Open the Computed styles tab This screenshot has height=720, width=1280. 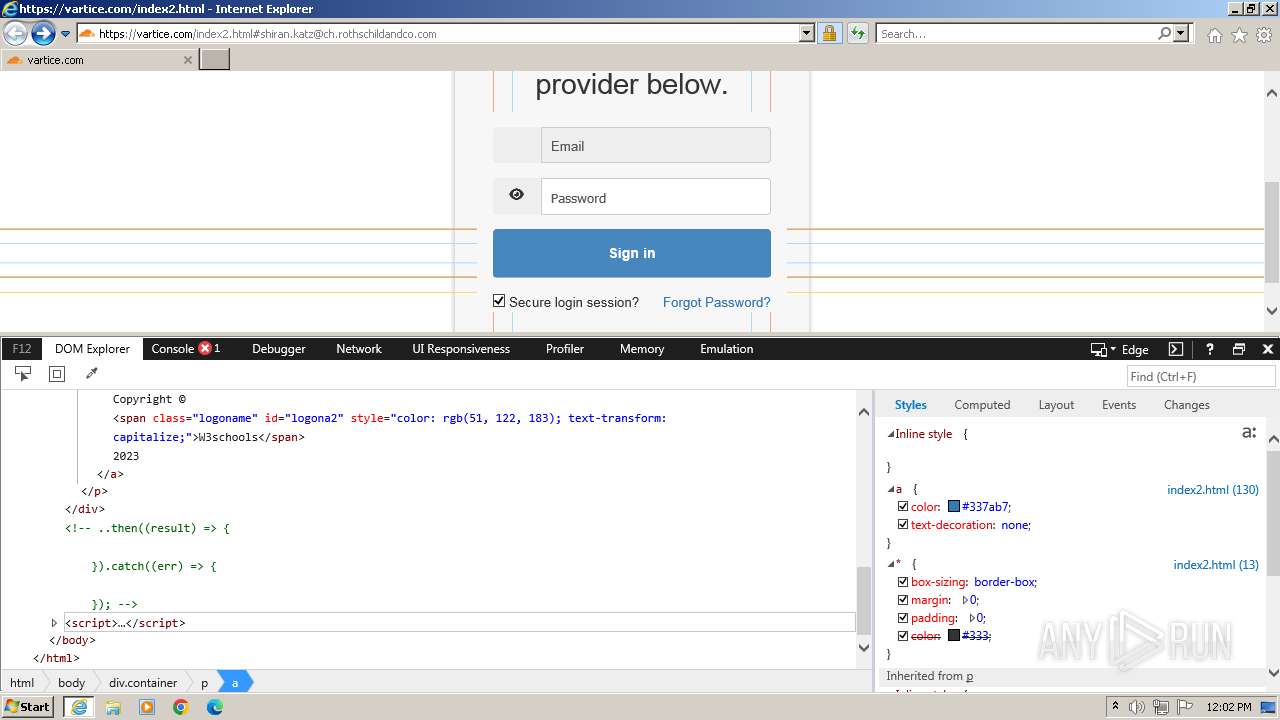click(982, 405)
